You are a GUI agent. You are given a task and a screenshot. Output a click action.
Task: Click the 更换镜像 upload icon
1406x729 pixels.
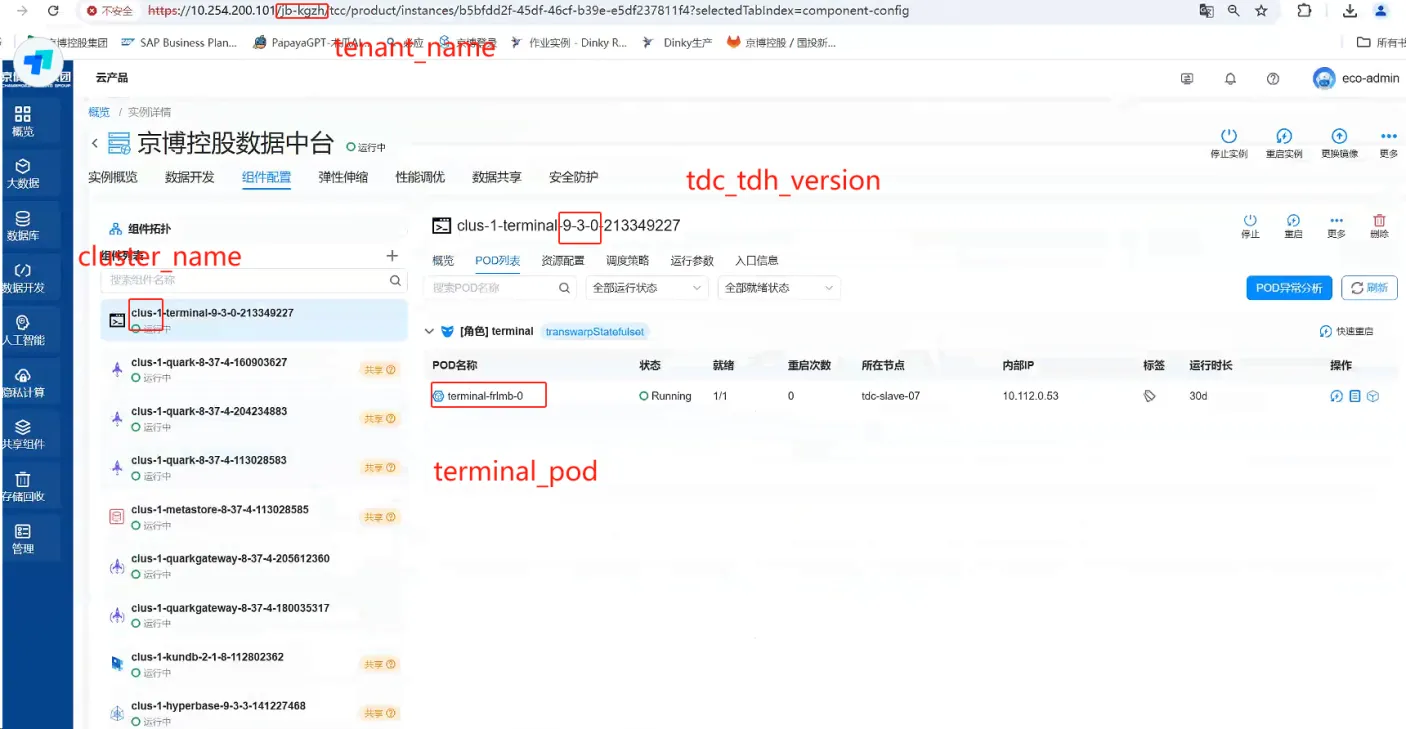[1339, 137]
